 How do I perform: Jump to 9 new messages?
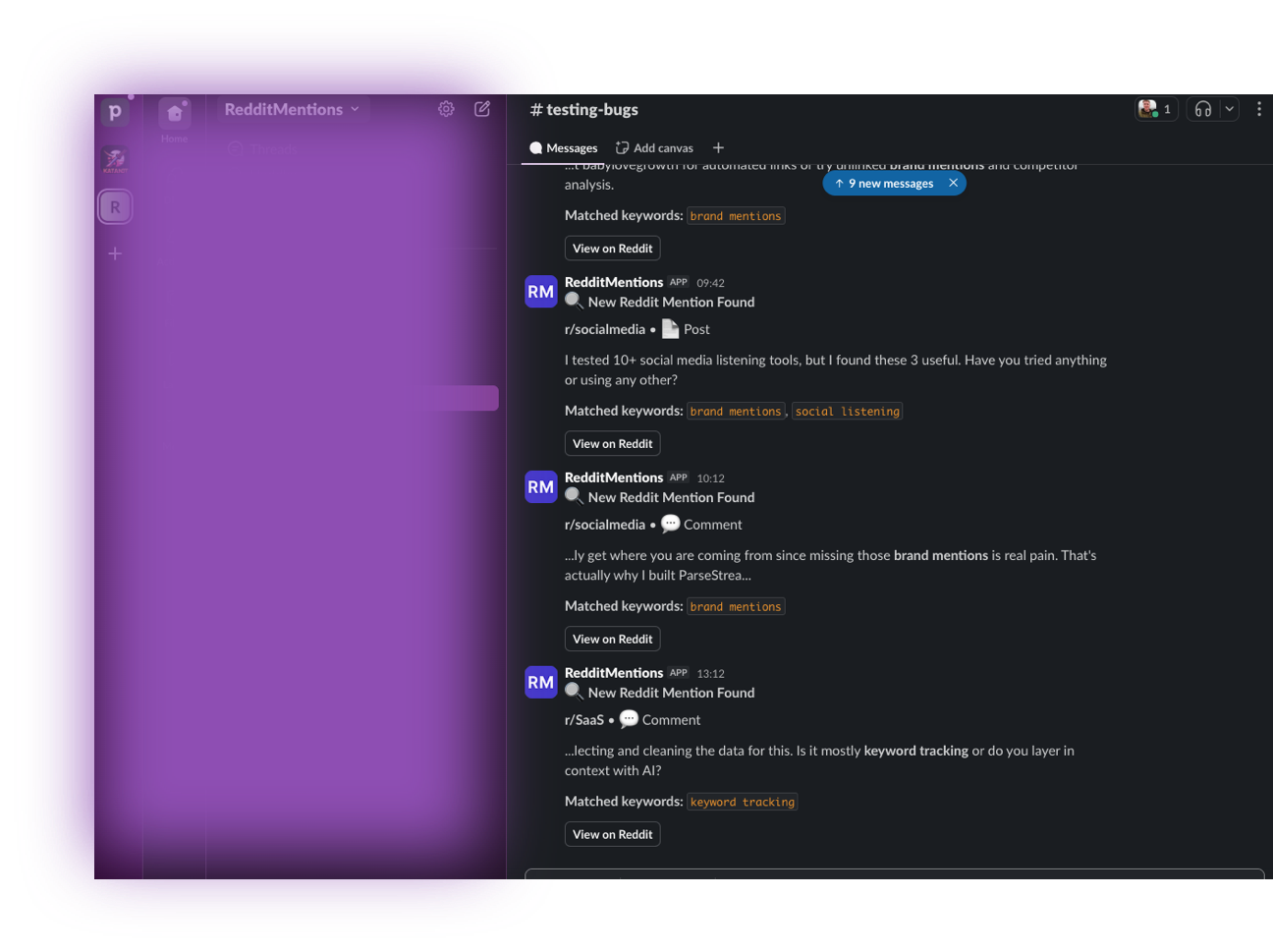click(x=884, y=184)
